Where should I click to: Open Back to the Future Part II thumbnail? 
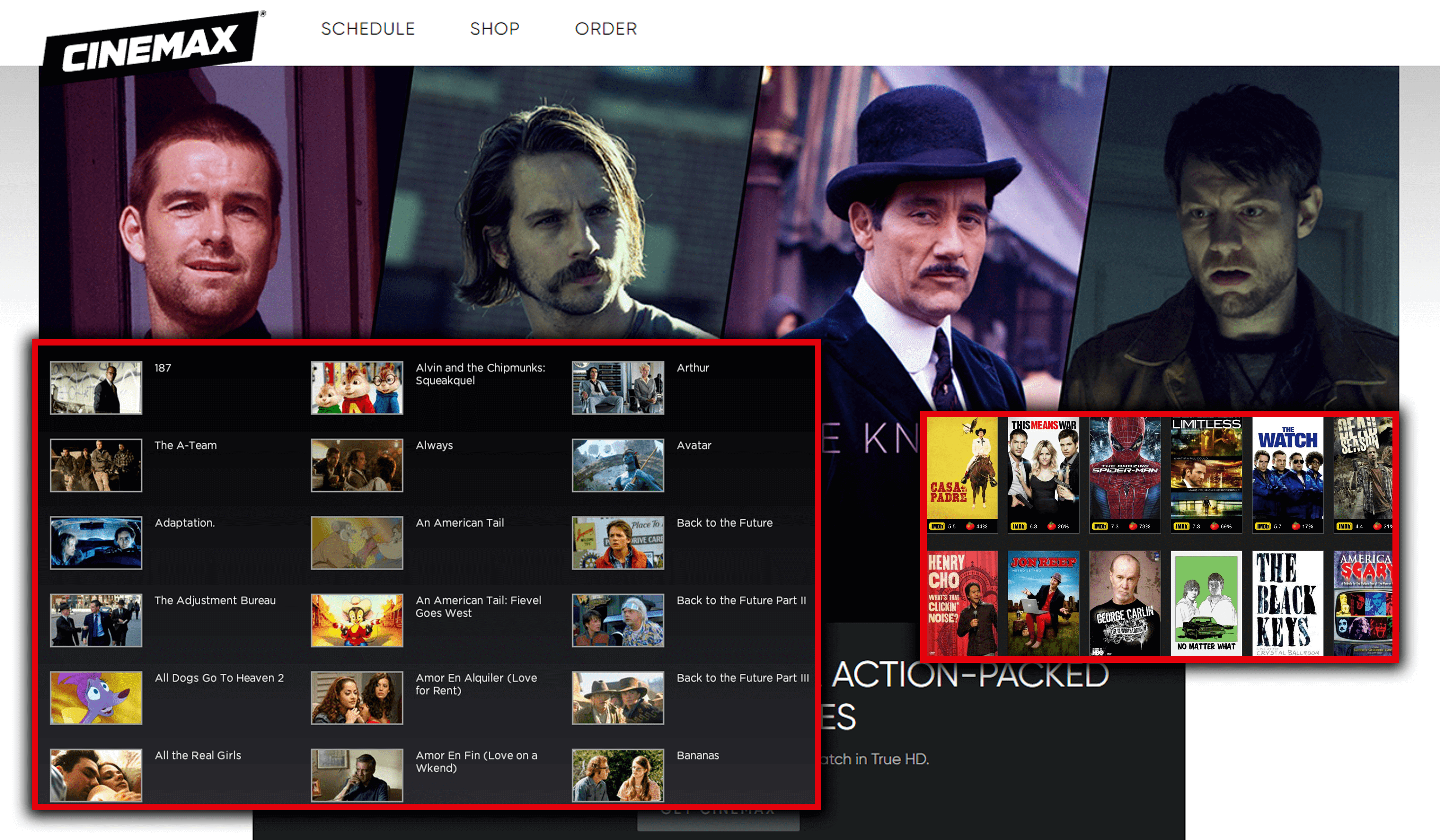pyautogui.click(x=618, y=620)
